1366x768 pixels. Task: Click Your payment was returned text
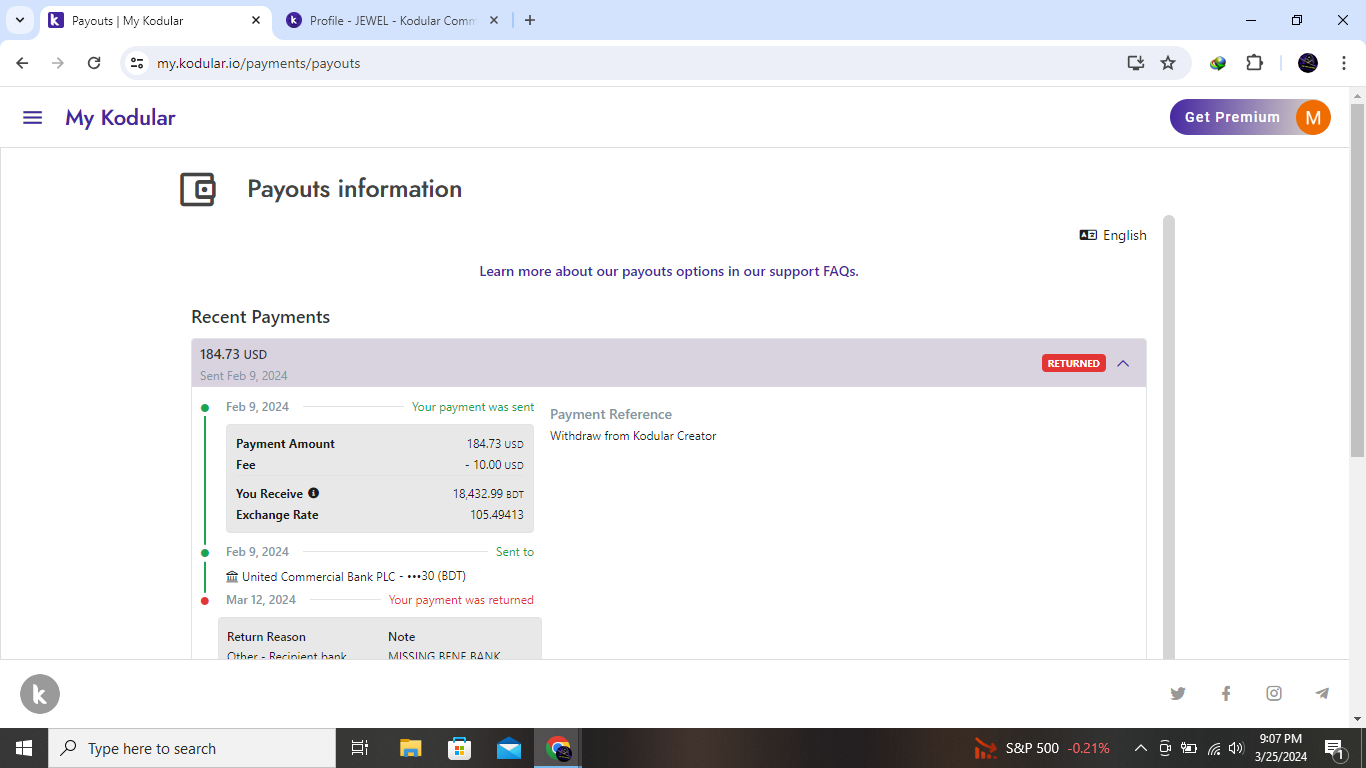(x=461, y=600)
